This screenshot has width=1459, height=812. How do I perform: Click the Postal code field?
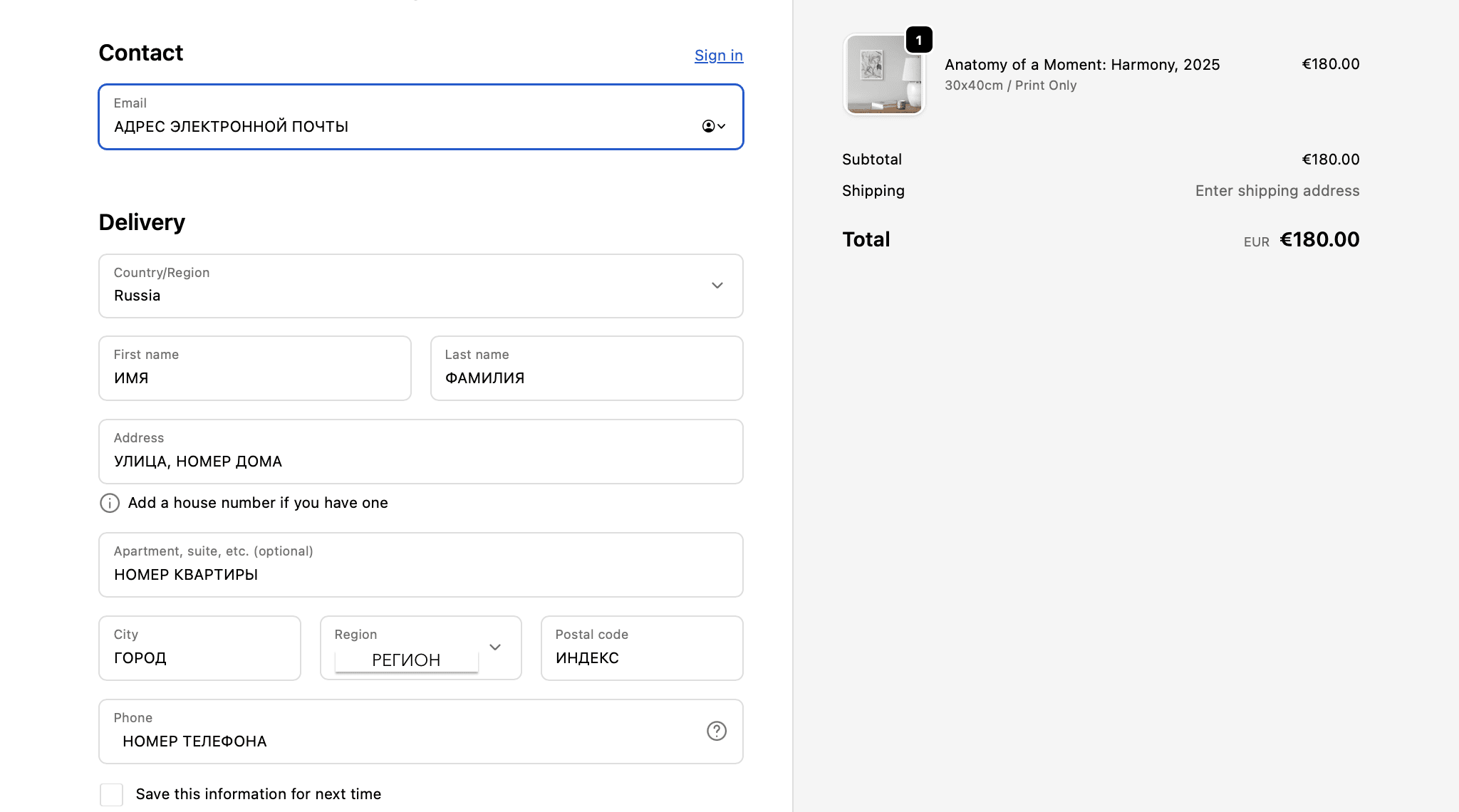(x=641, y=648)
